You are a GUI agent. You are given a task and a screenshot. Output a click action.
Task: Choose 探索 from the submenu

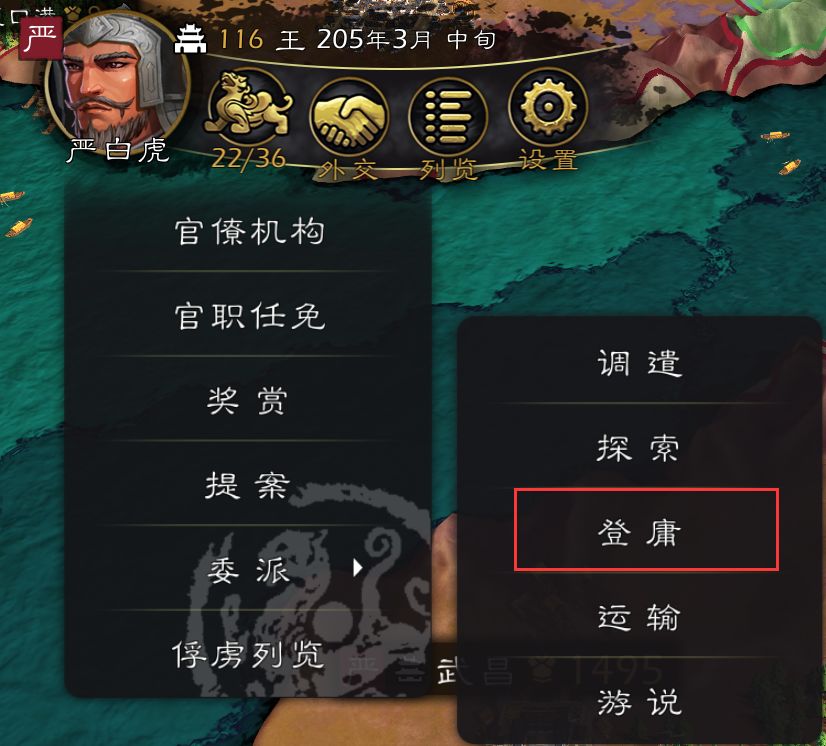(x=640, y=448)
